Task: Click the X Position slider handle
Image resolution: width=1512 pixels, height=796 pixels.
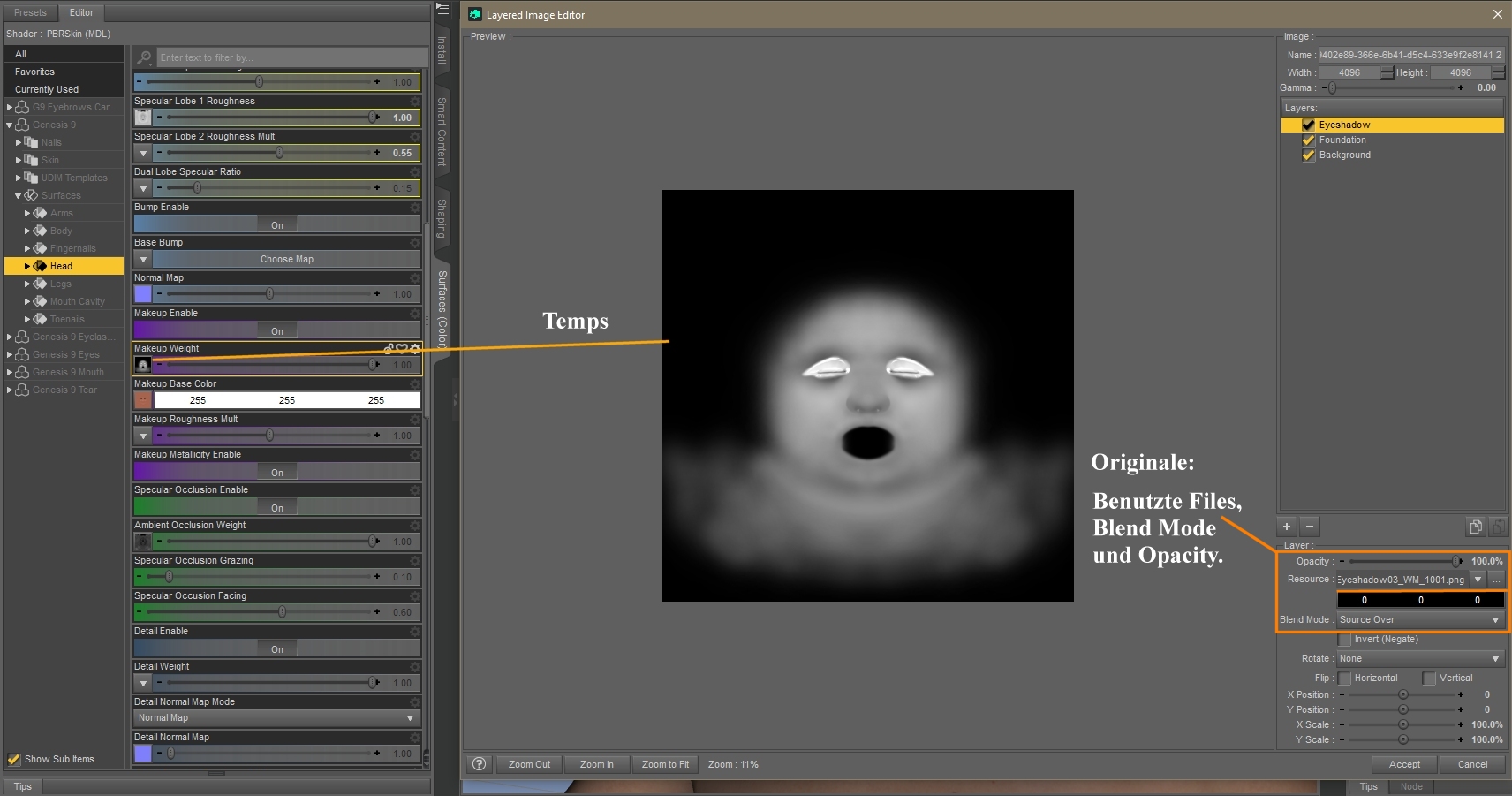Action: coord(1403,694)
